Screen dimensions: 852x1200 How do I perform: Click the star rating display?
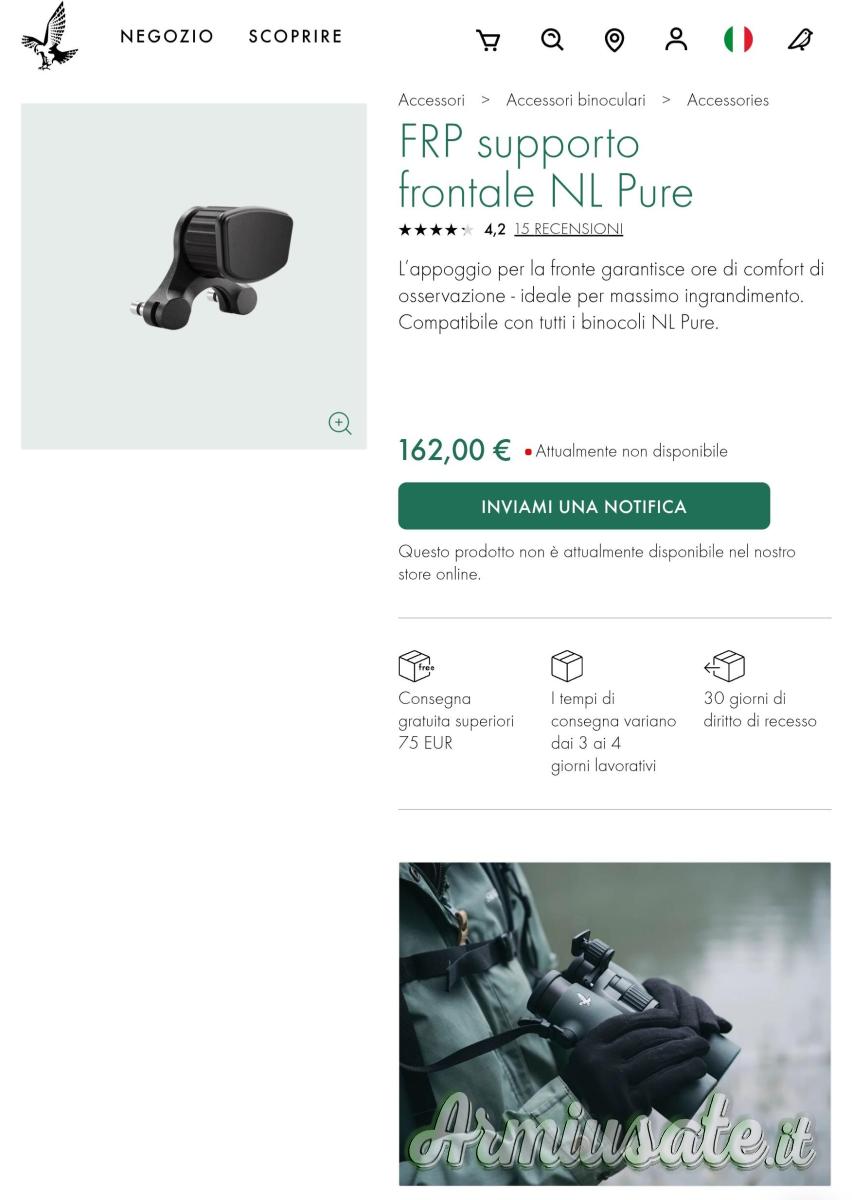[435, 230]
